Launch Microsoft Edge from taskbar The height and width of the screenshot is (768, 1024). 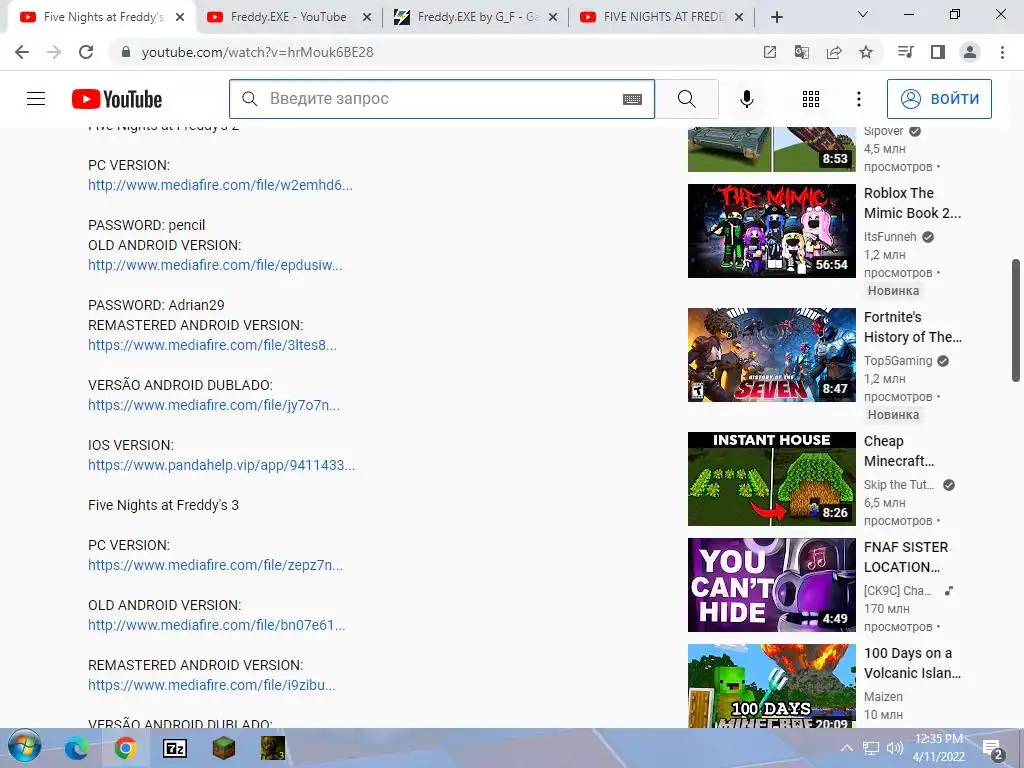point(76,748)
